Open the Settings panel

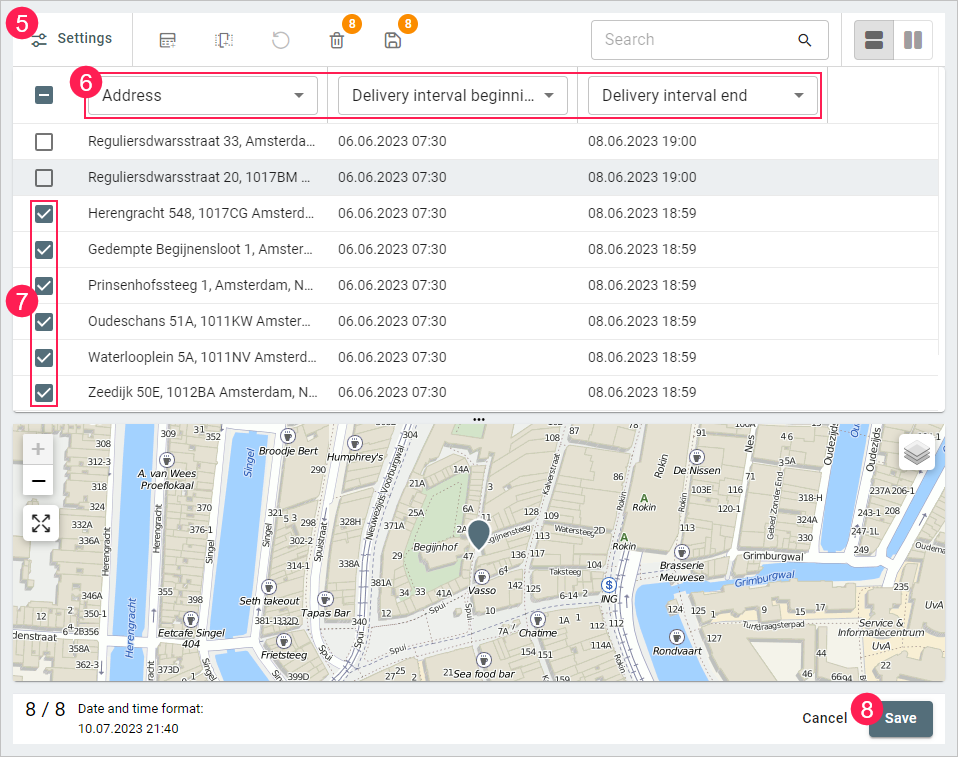pyautogui.click(x=72, y=39)
